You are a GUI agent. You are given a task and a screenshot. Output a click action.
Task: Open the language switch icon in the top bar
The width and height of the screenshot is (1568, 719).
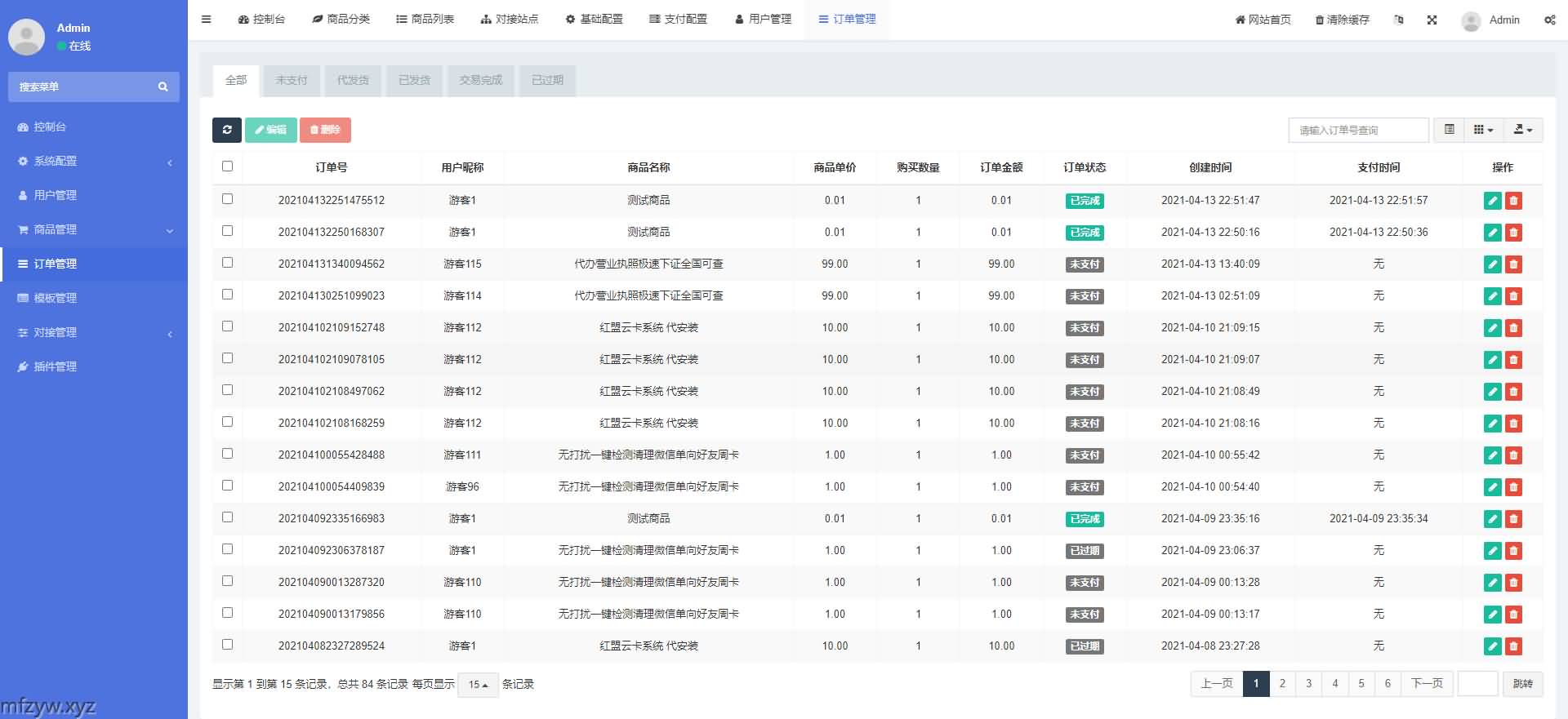(1399, 20)
